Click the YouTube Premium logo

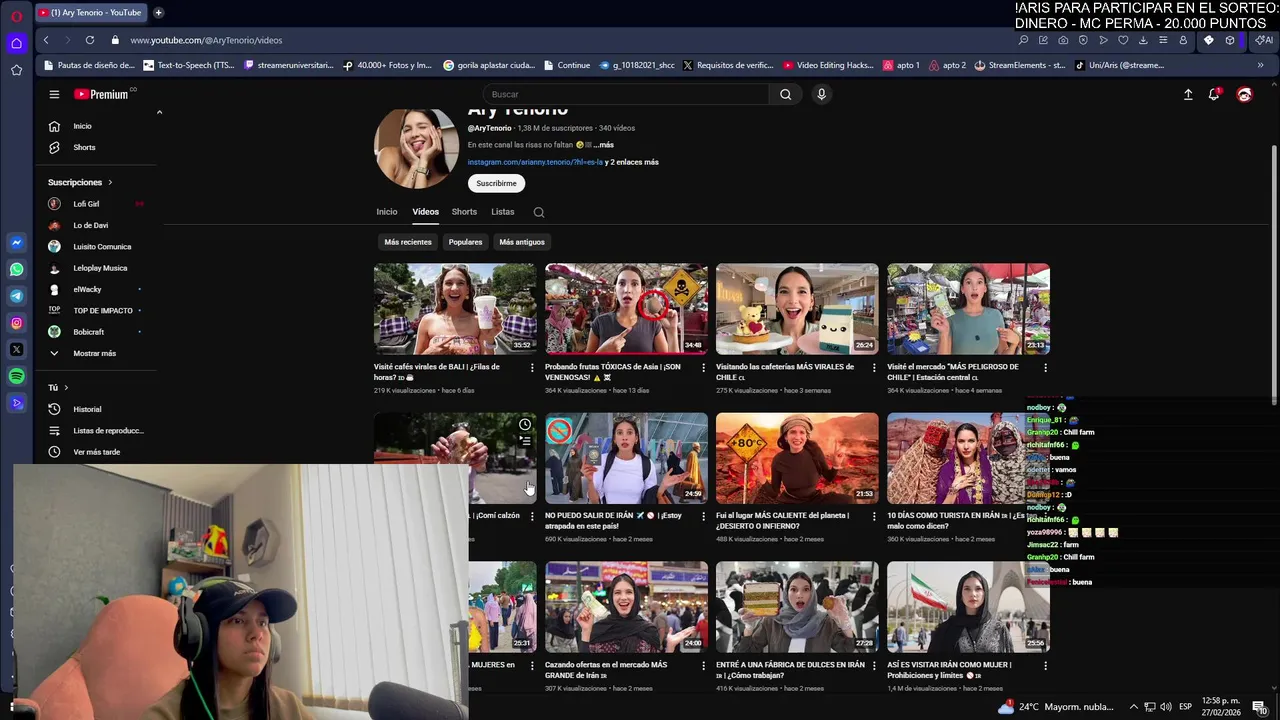pyautogui.click(x=102, y=94)
